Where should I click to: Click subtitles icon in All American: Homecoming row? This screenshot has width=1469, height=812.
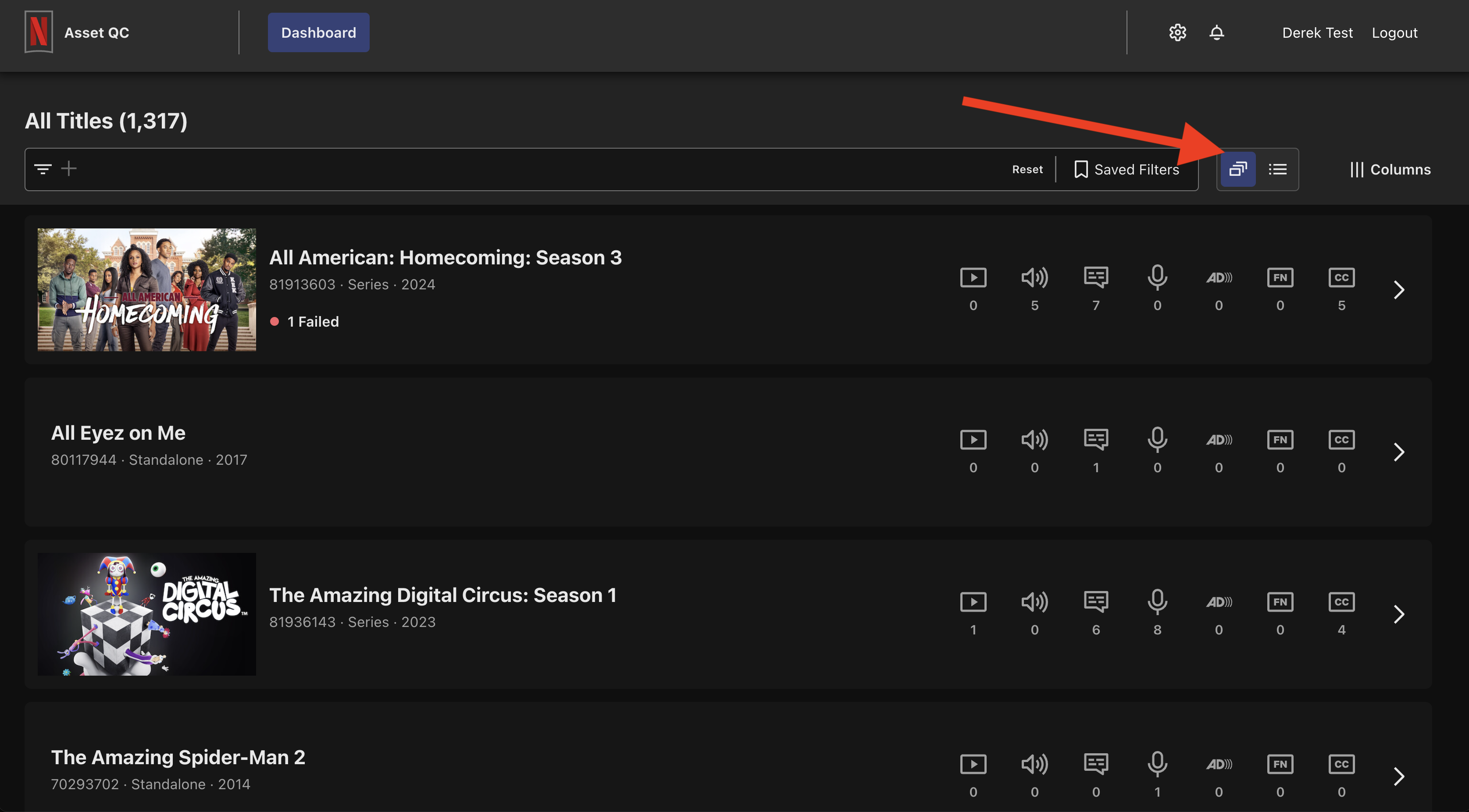(x=1095, y=278)
